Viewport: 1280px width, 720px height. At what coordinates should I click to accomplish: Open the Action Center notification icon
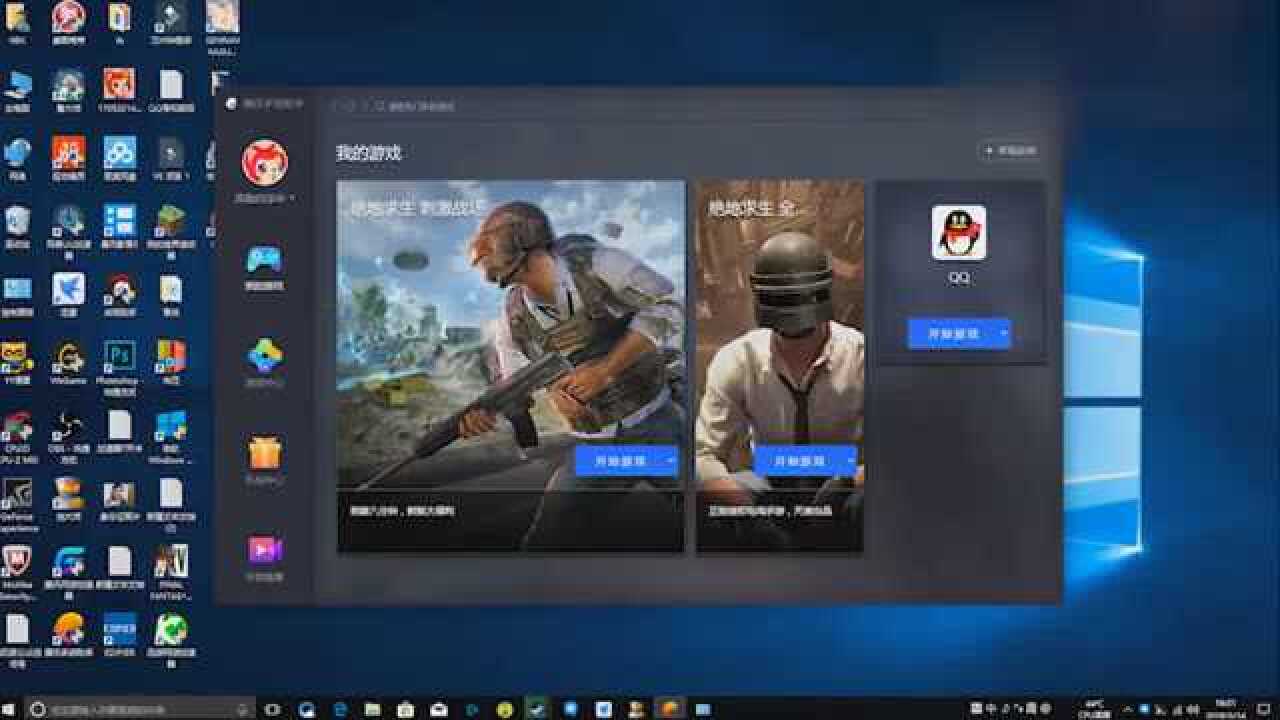tap(1264, 709)
